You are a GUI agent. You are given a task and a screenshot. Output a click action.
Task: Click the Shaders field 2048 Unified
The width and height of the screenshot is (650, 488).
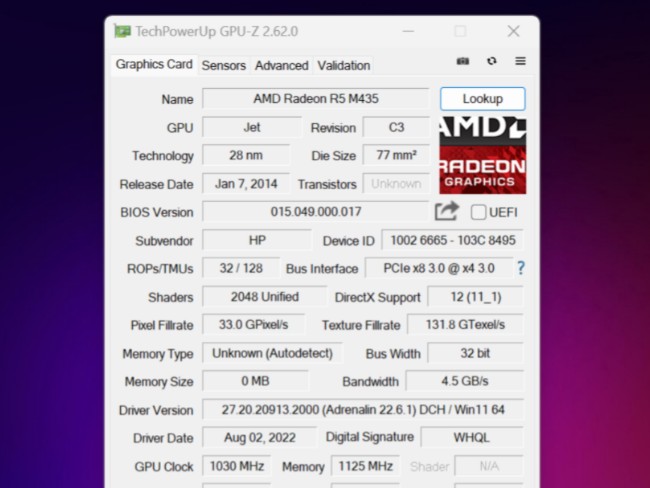coord(264,297)
